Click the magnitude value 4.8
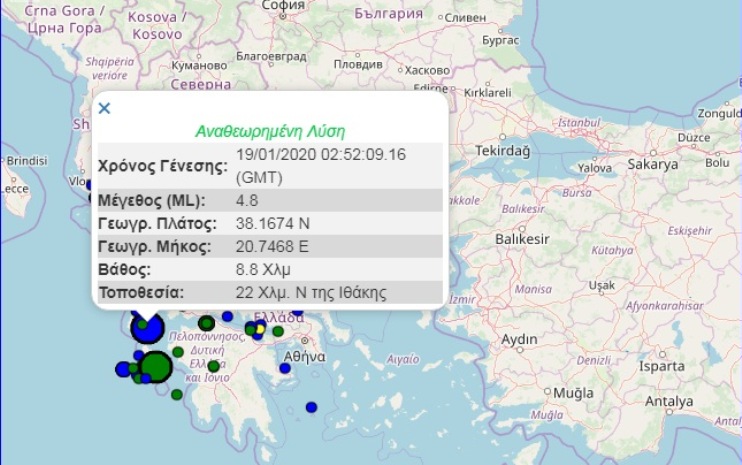The width and height of the screenshot is (742, 465). (x=247, y=199)
